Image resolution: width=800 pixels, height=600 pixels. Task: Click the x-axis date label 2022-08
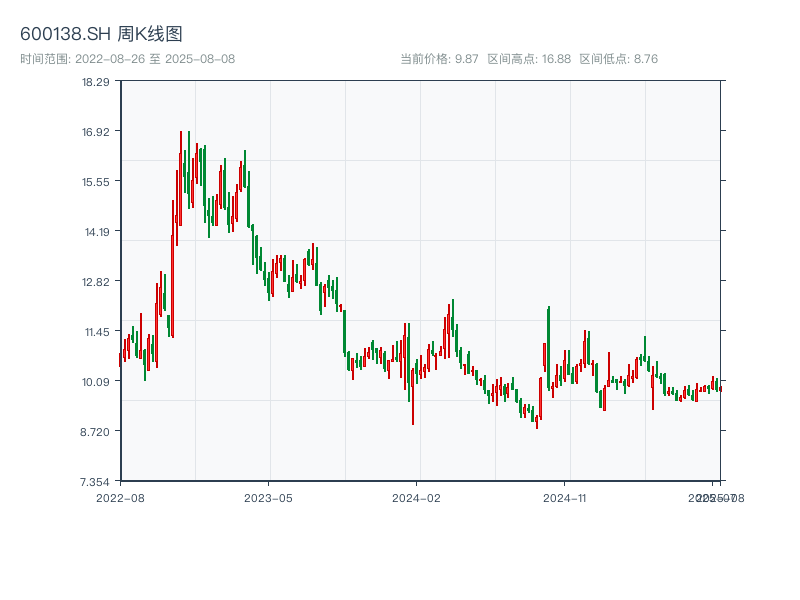tap(120, 498)
